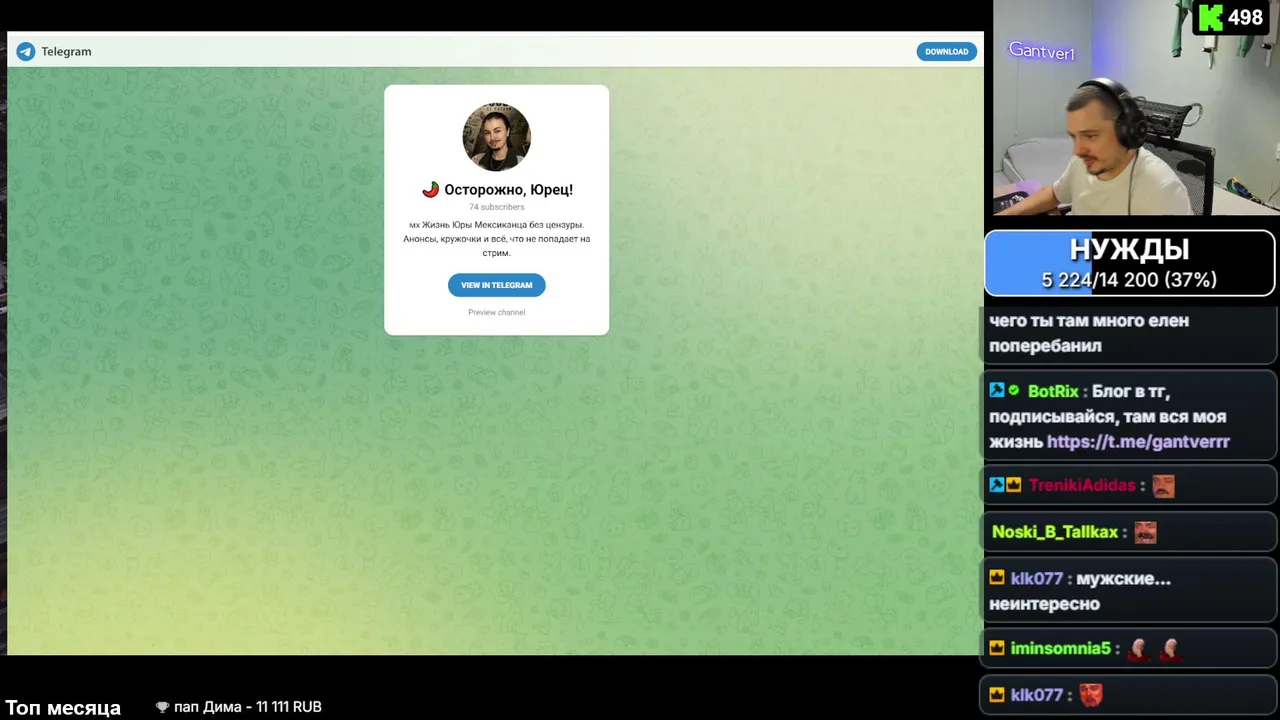Click the TrenikiAdidas username in chat

pyautogui.click(x=1082, y=485)
